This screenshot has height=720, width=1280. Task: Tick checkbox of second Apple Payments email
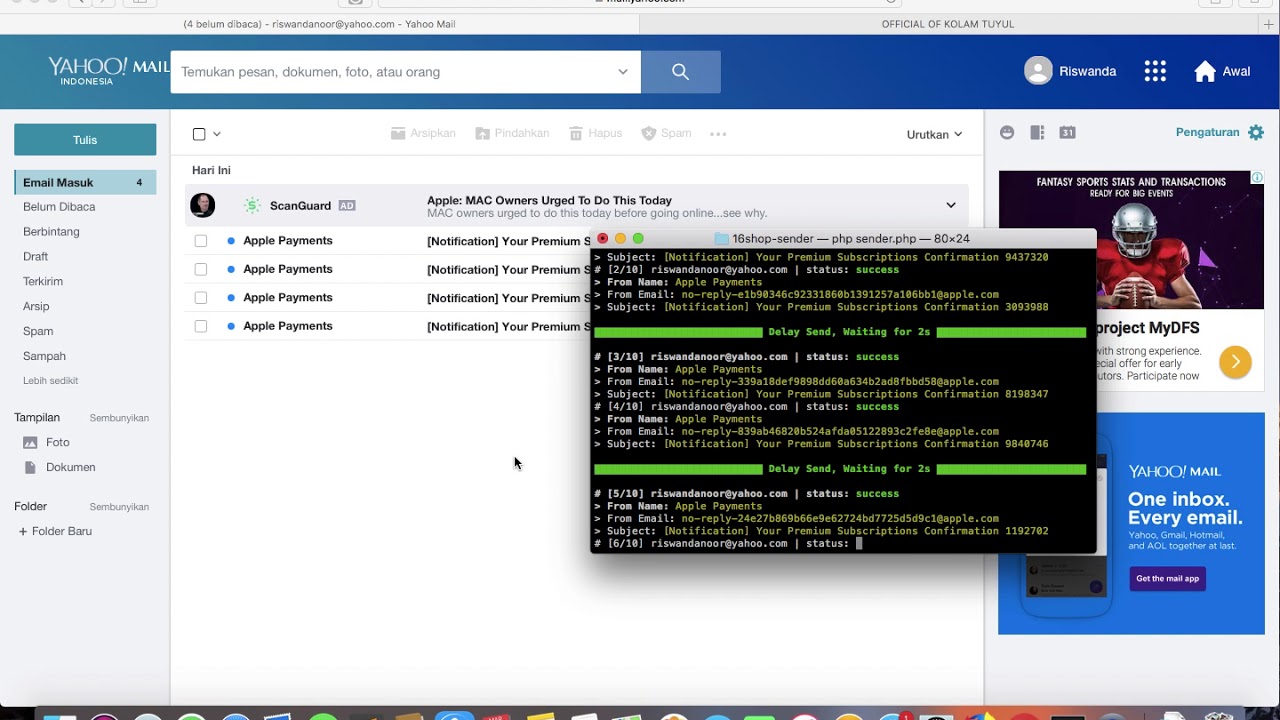coord(201,269)
